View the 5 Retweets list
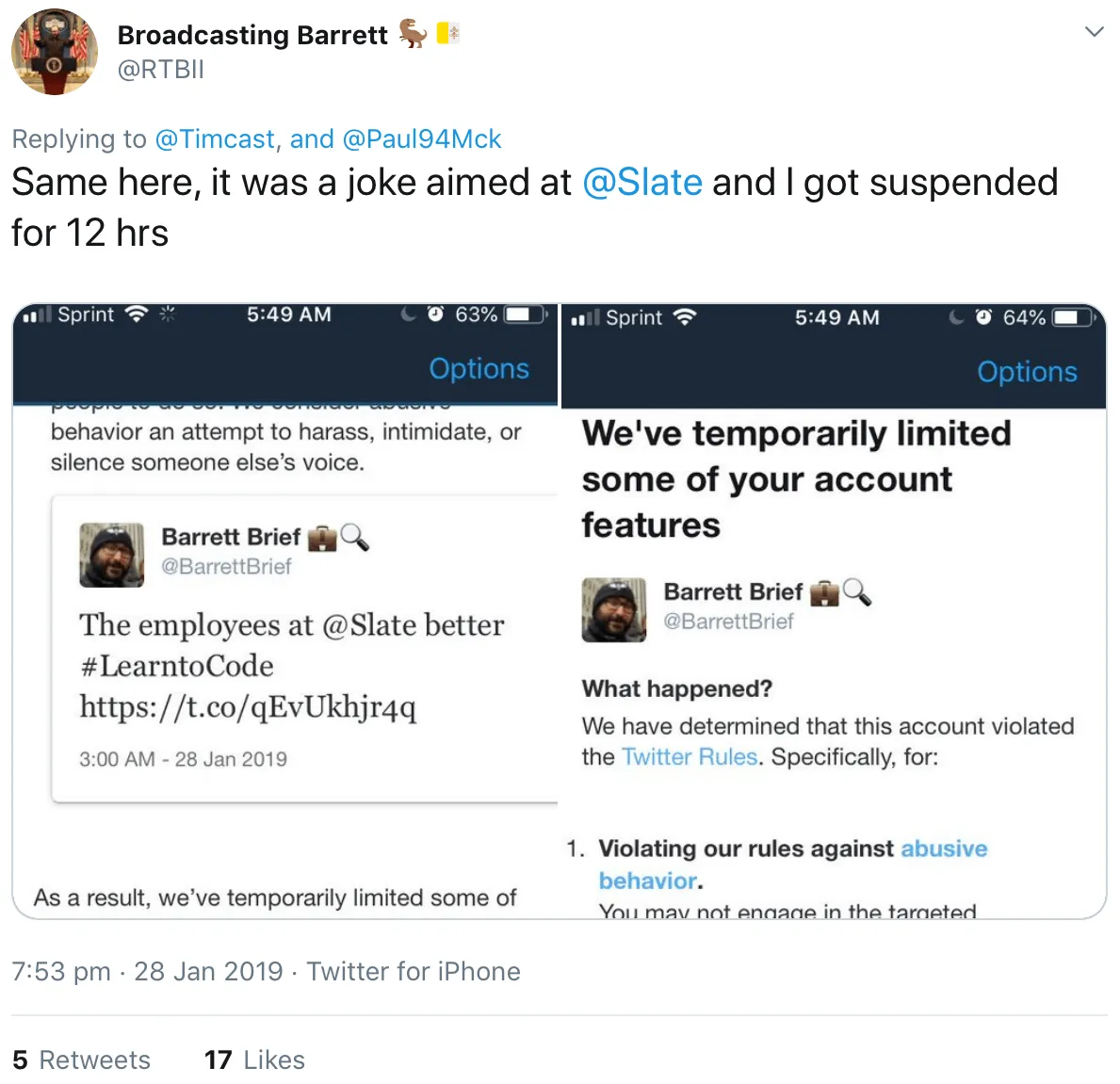Viewport: 1120px width, 1084px height. (81, 1060)
